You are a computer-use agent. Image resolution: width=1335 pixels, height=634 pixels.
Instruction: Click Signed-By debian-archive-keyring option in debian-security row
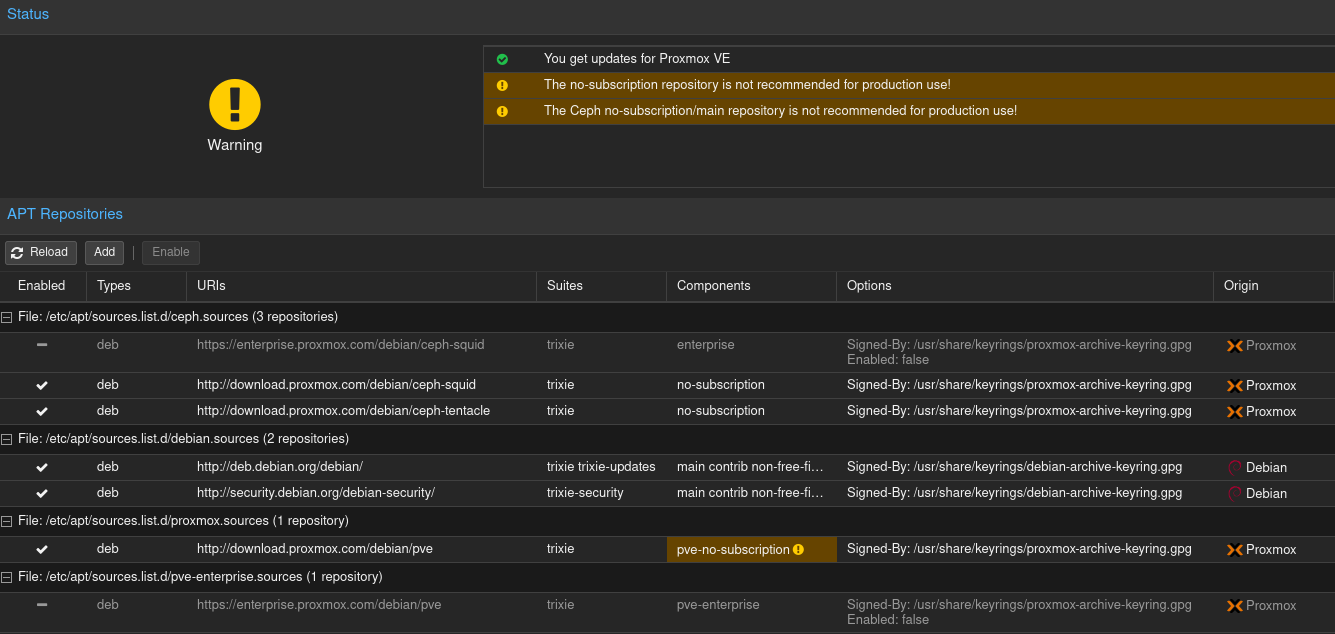tap(1014, 493)
